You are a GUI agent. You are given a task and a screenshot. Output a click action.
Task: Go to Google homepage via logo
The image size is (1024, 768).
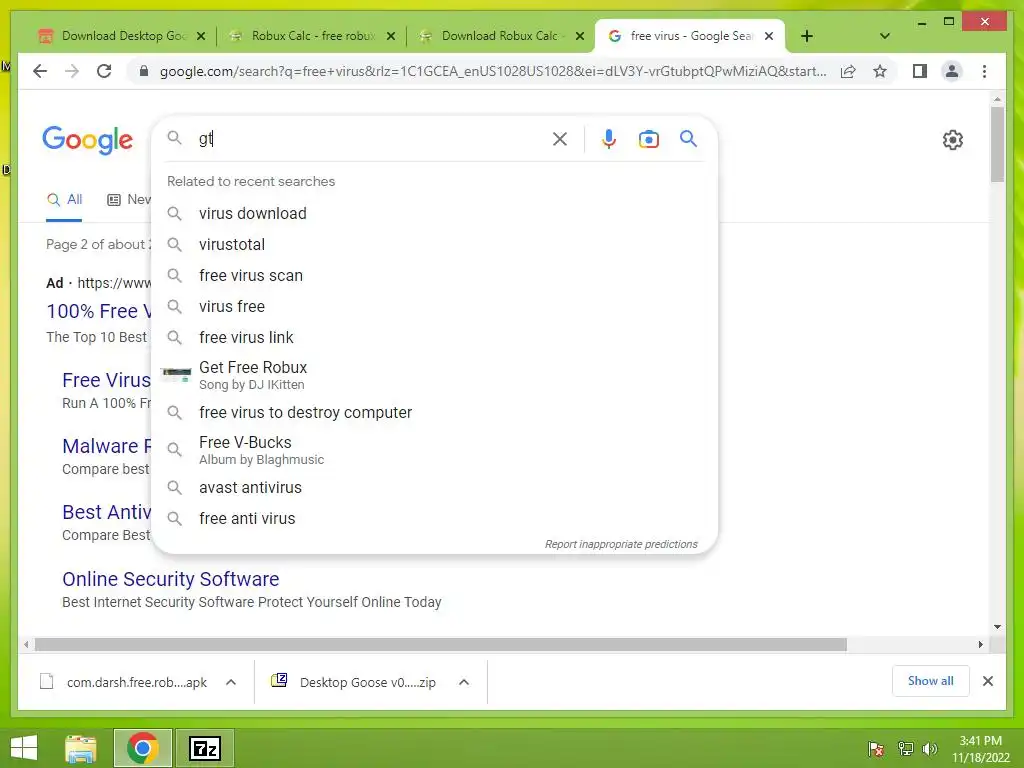[x=88, y=140]
